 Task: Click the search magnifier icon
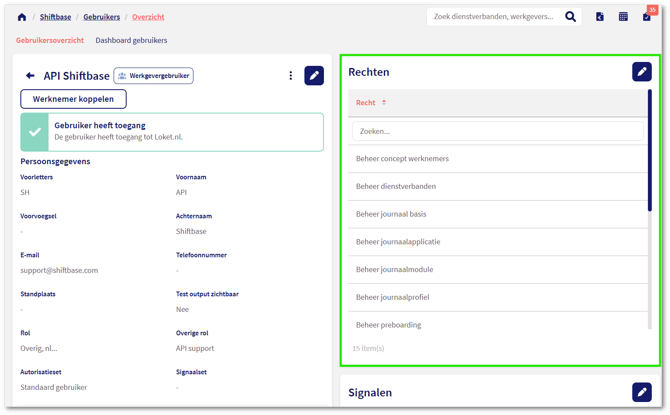pyautogui.click(x=571, y=17)
